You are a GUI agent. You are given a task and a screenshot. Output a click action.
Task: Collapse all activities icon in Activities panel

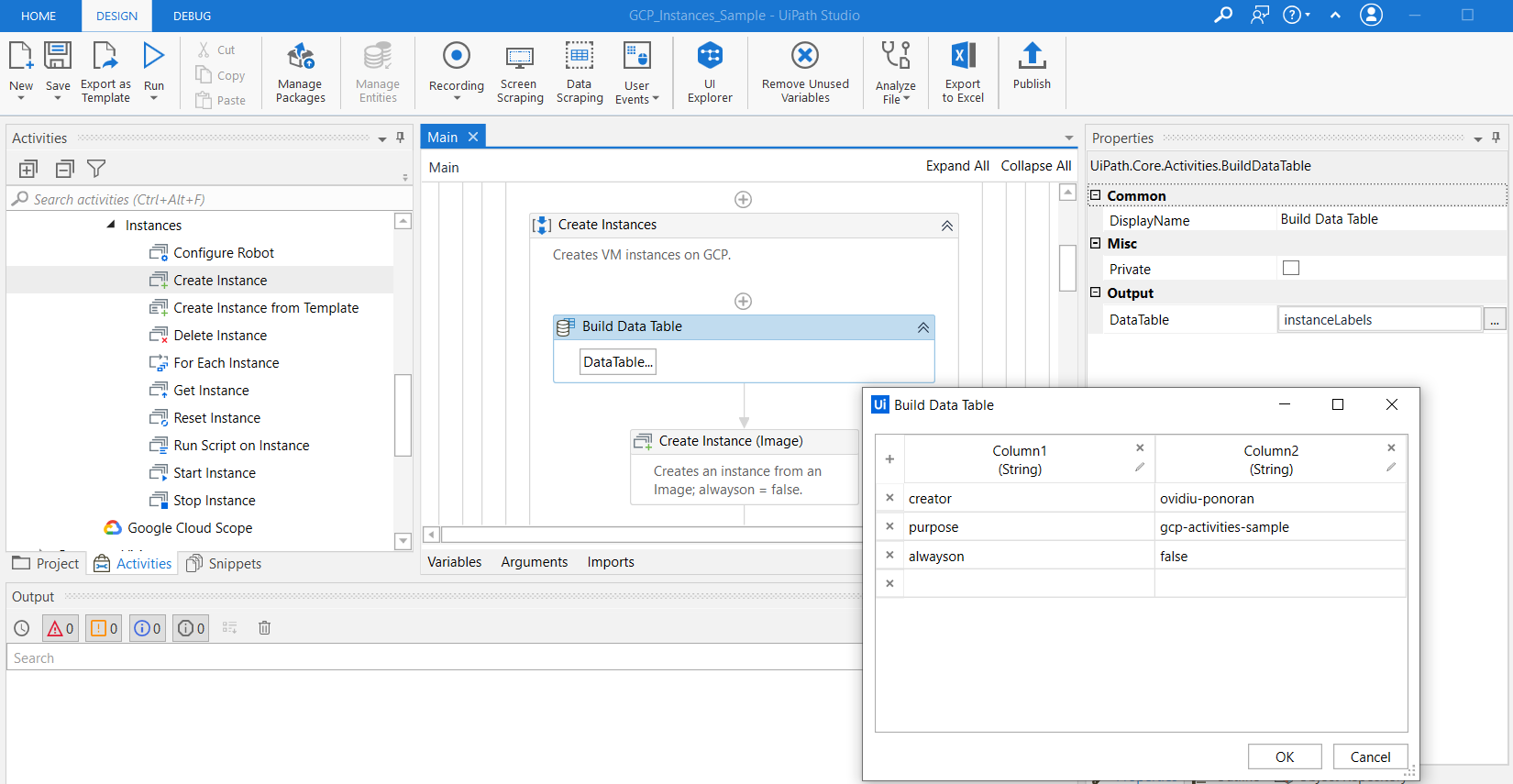tap(64, 169)
